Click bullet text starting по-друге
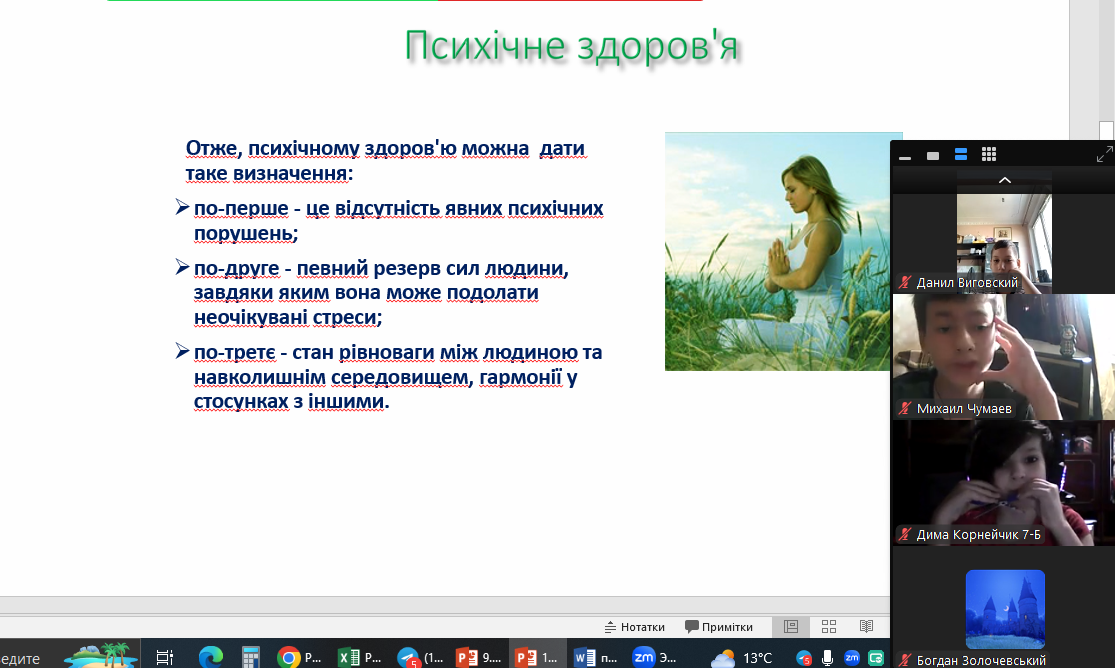Viewport: 1115px width, 668px height. [381, 292]
